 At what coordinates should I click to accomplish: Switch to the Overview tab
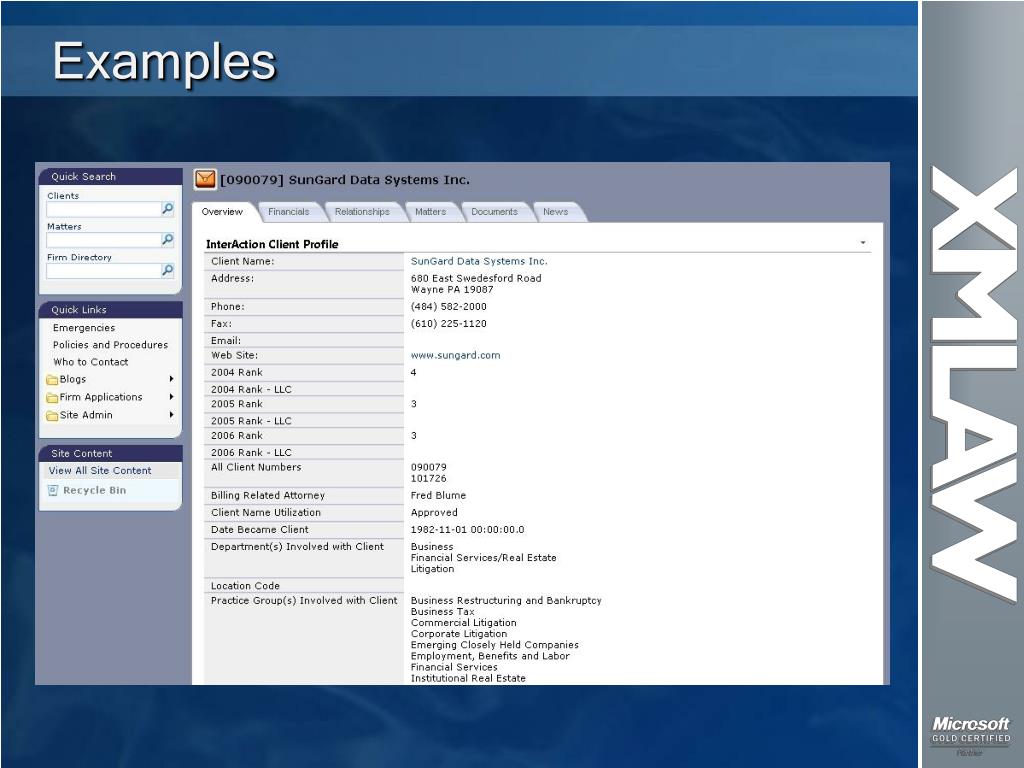point(222,212)
